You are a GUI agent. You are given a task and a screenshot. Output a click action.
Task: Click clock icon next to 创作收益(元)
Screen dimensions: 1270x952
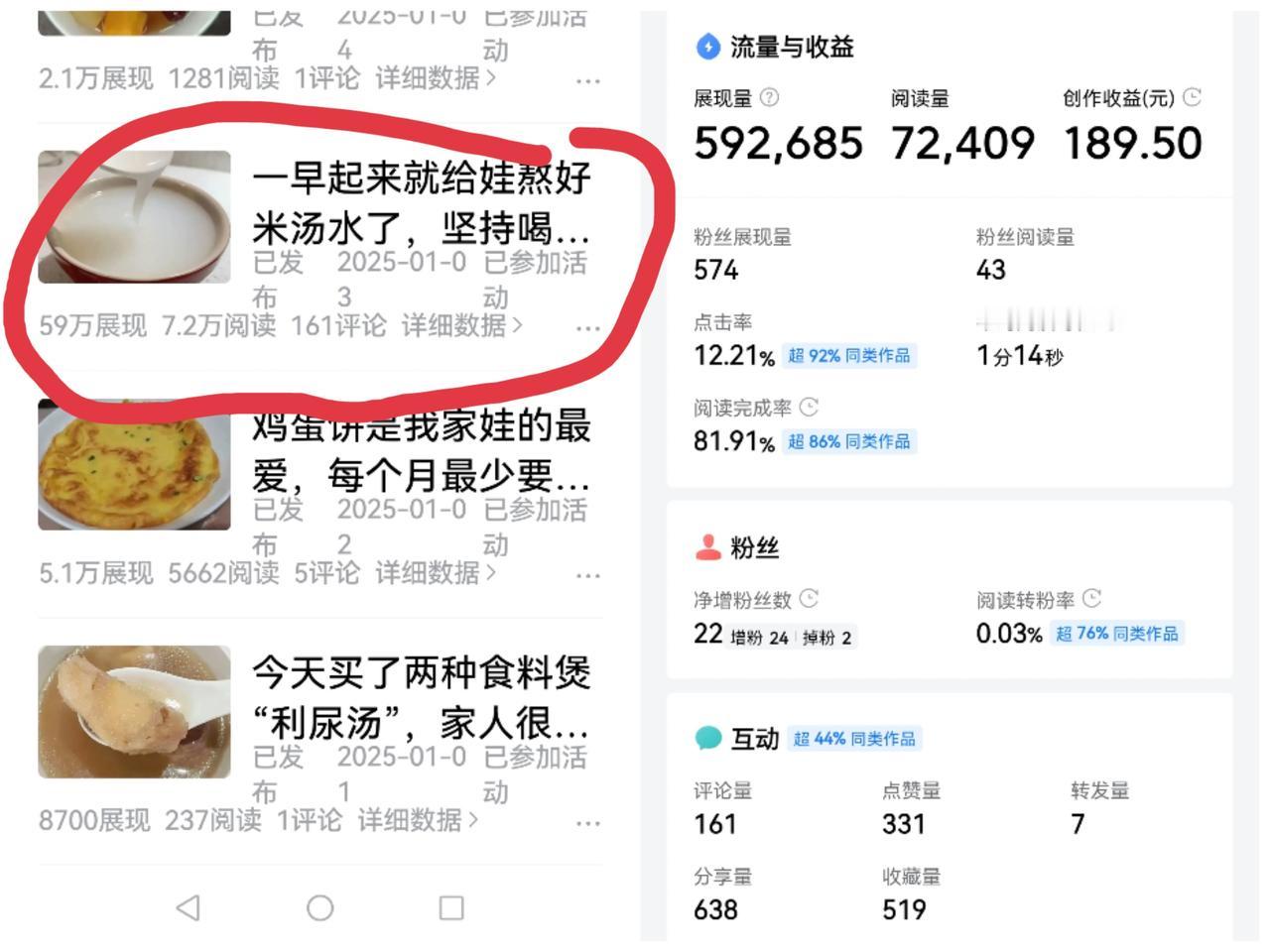pyautogui.click(x=1193, y=97)
